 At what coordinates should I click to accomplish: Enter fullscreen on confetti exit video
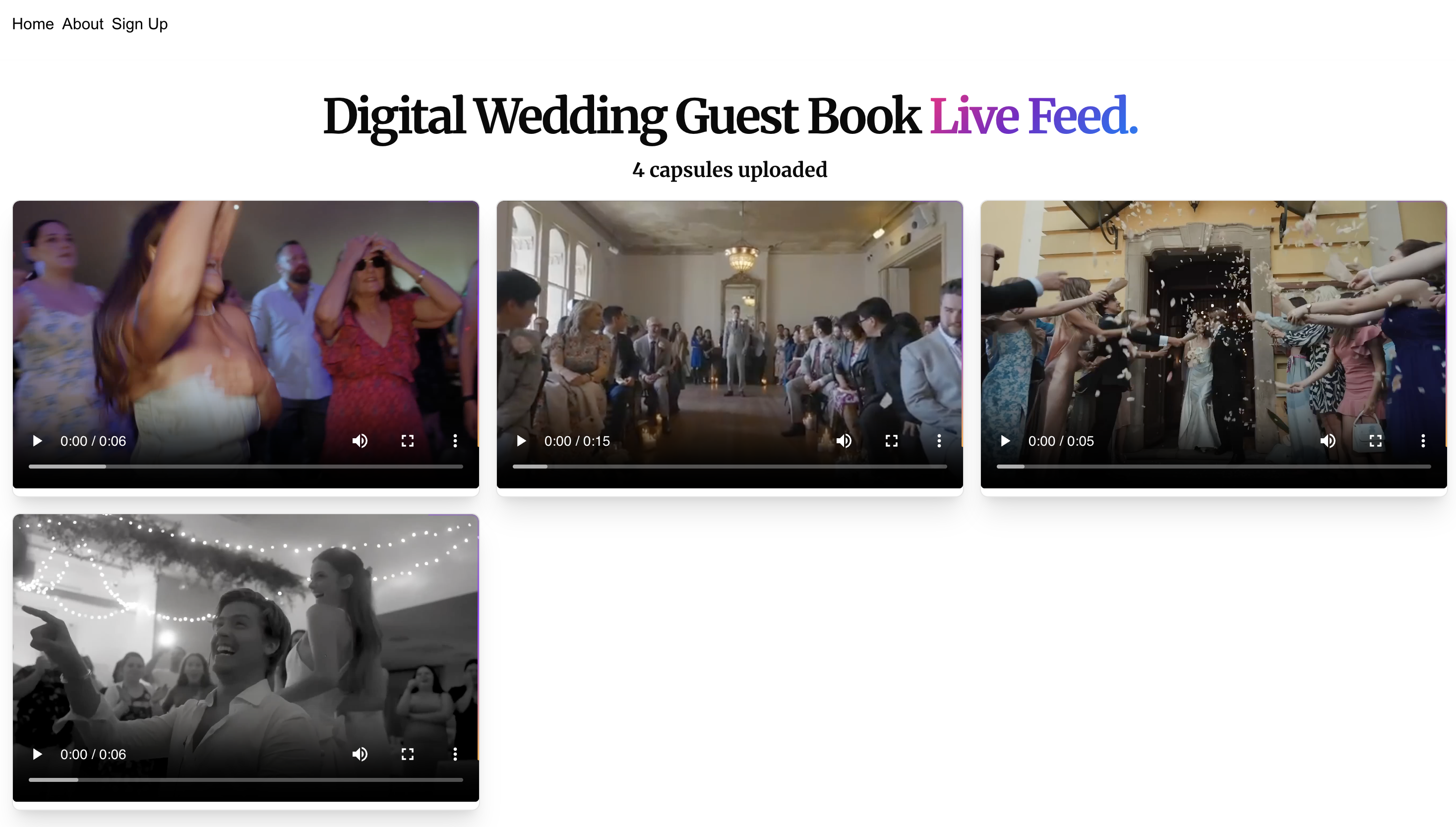coord(1375,441)
